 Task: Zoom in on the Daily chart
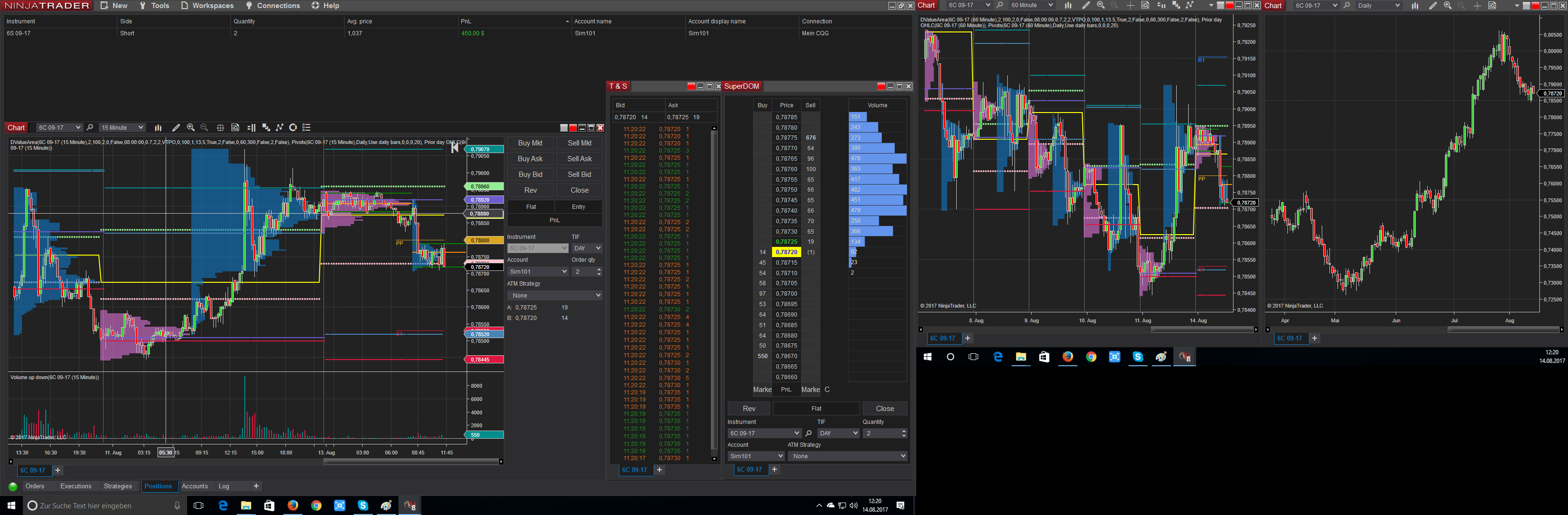[1447, 5]
